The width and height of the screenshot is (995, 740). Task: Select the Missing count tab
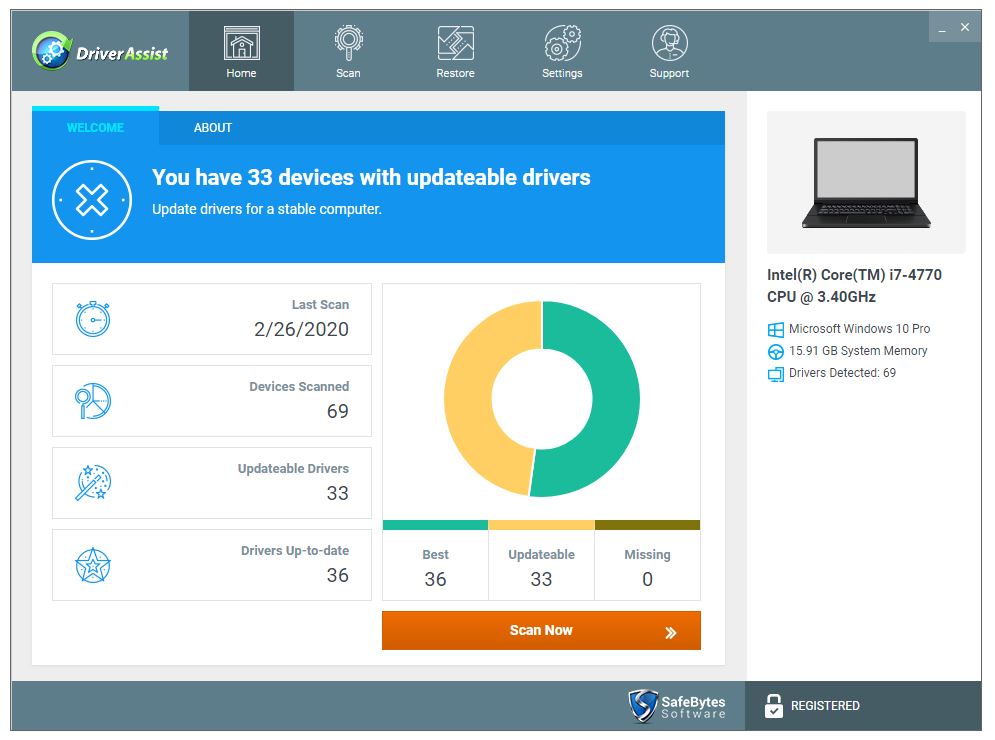(647, 566)
